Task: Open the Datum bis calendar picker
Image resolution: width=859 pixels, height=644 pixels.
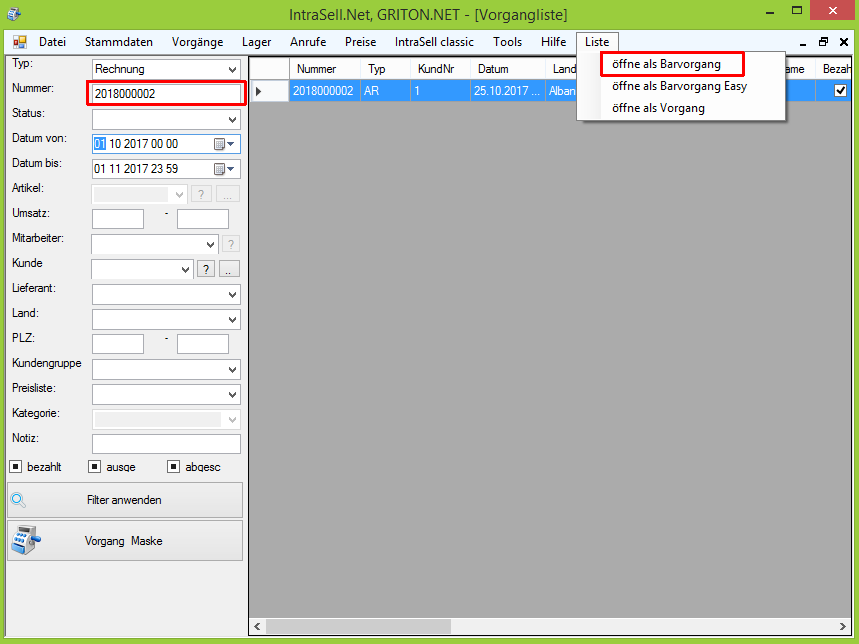Action: [x=225, y=169]
